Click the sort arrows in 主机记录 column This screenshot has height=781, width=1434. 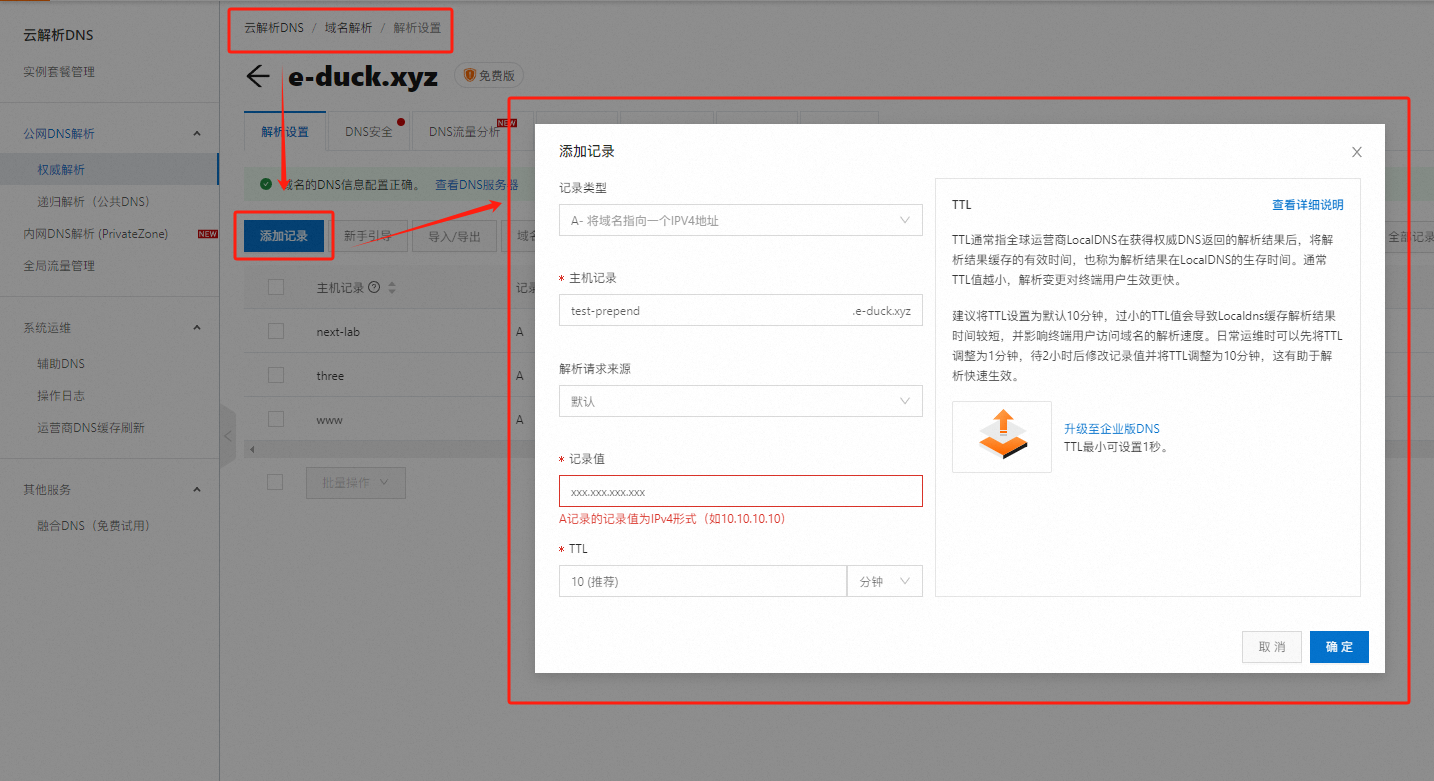392,288
